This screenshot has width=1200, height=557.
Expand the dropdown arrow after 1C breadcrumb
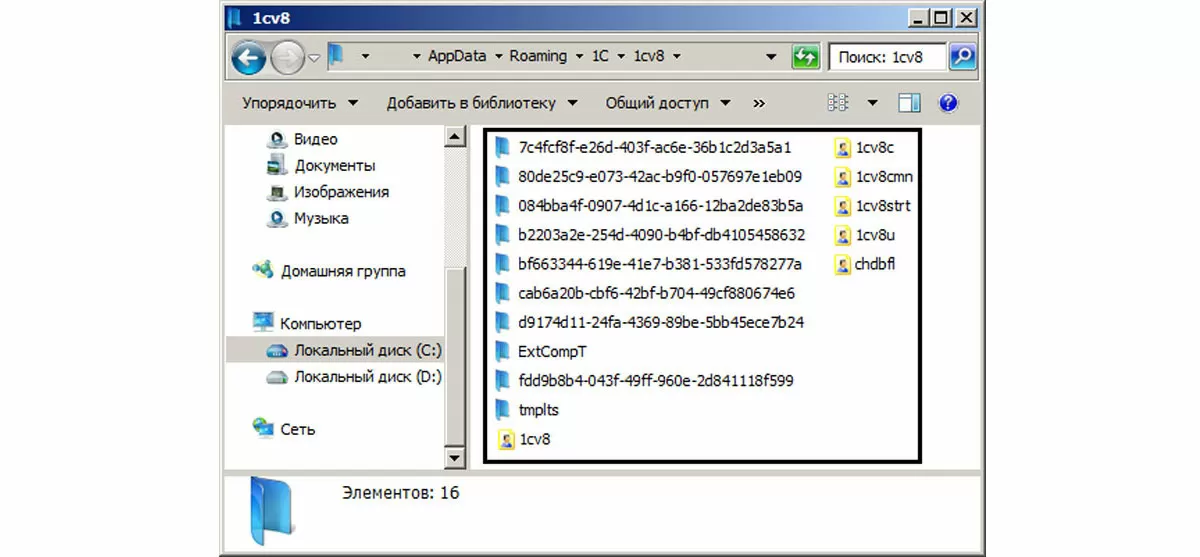click(x=621, y=57)
